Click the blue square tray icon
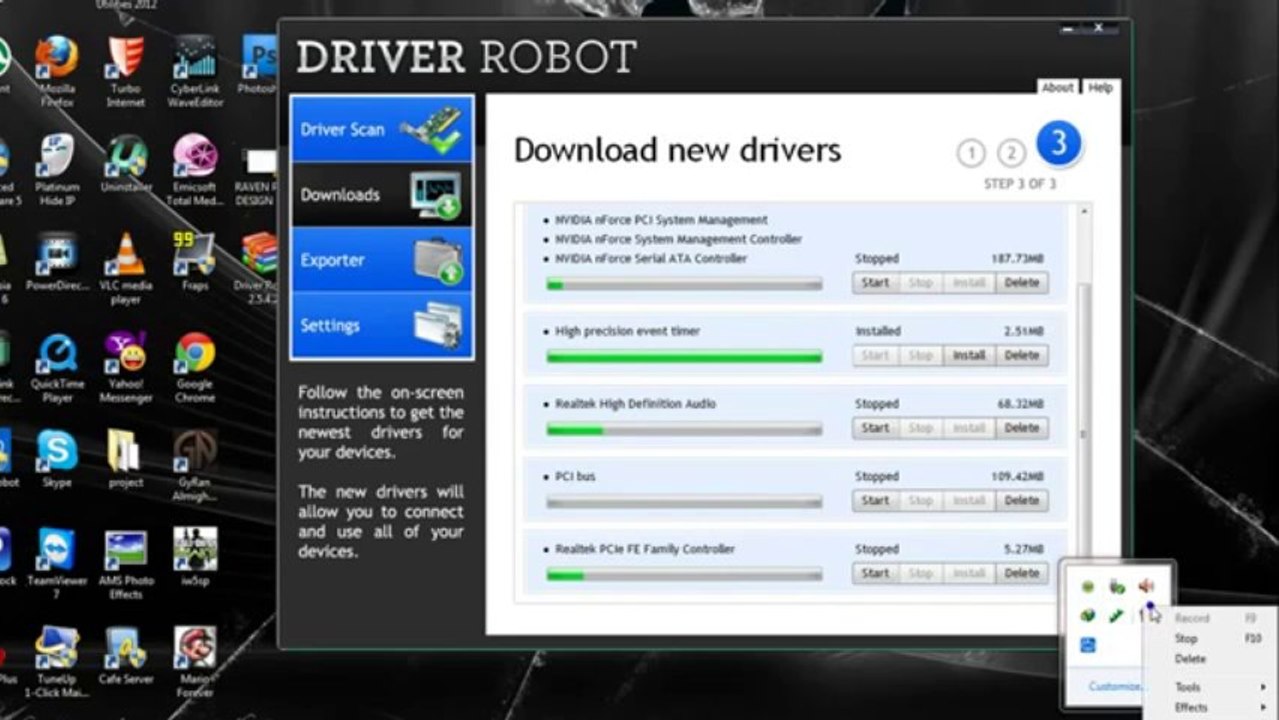This screenshot has height=720, width=1279. (x=1088, y=645)
